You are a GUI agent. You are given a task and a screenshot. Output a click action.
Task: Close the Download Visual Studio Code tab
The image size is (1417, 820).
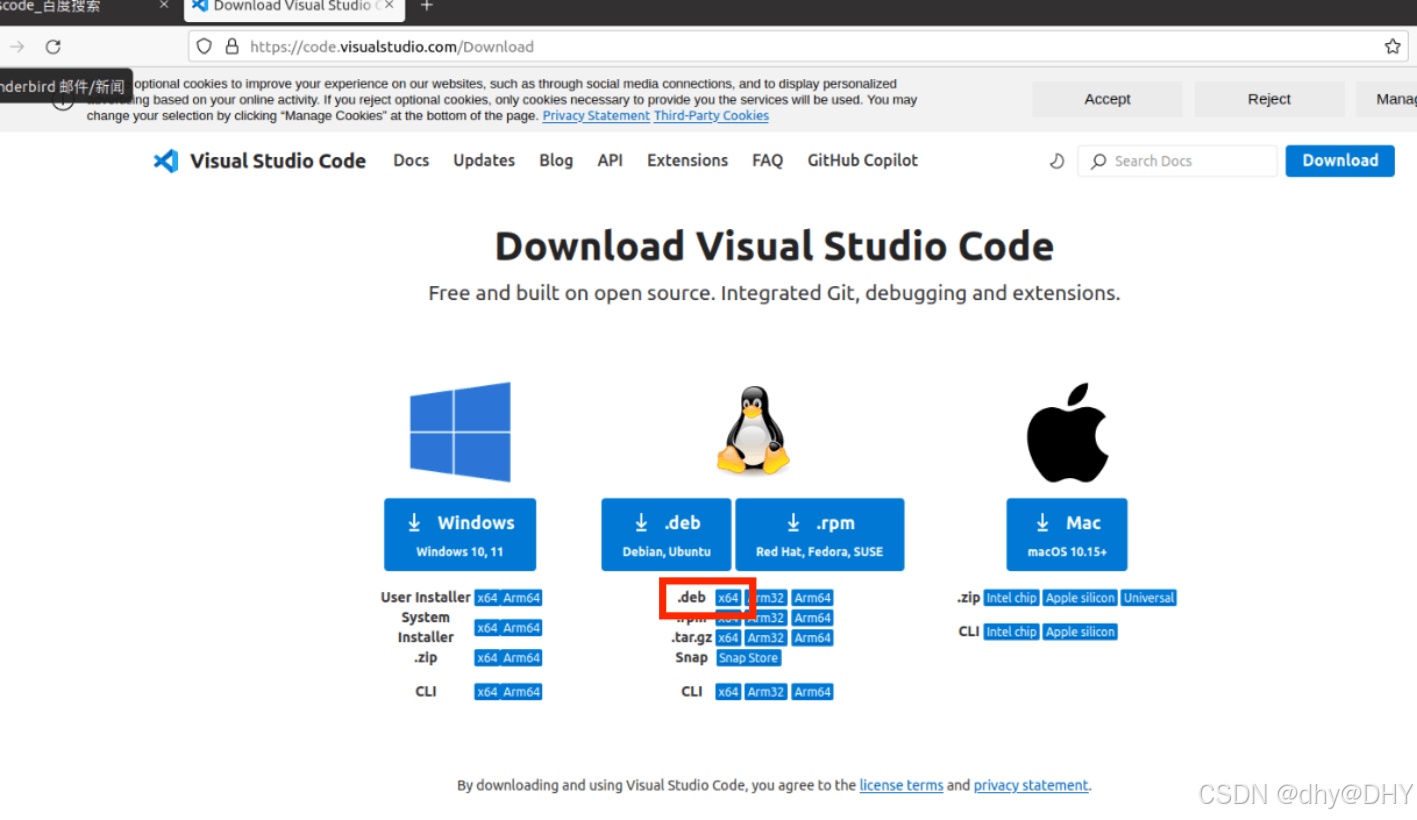(389, 6)
